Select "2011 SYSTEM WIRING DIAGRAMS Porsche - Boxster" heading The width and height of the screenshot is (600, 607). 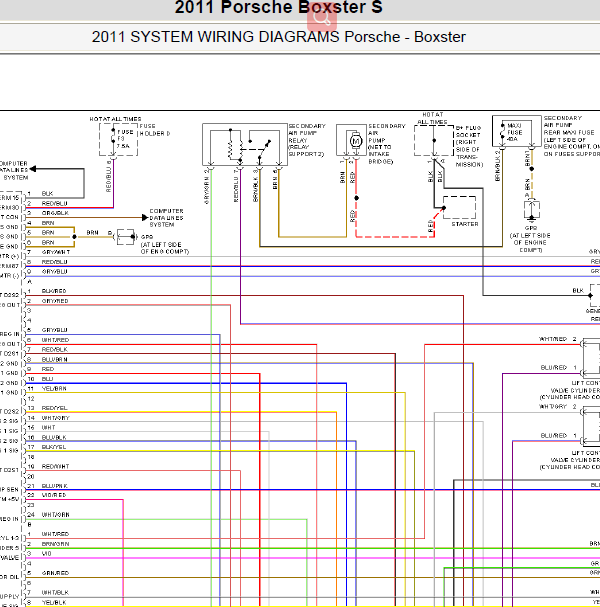pyautogui.click(x=278, y=37)
